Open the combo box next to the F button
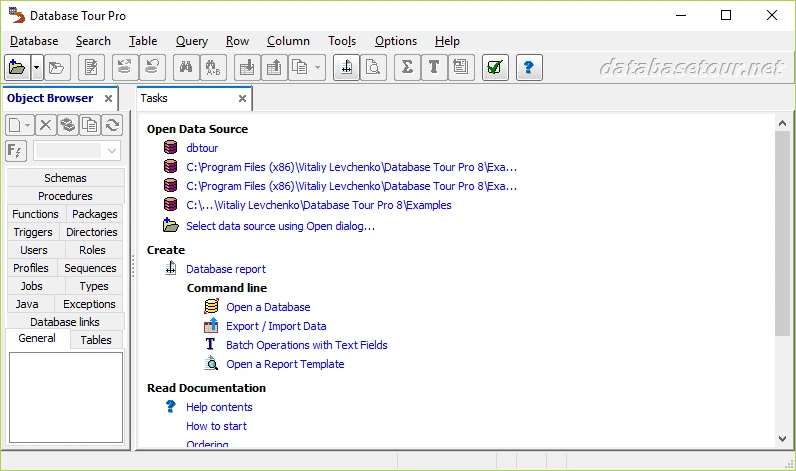This screenshot has height=471, width=796. pyautogui.click(x=110, y=151)
